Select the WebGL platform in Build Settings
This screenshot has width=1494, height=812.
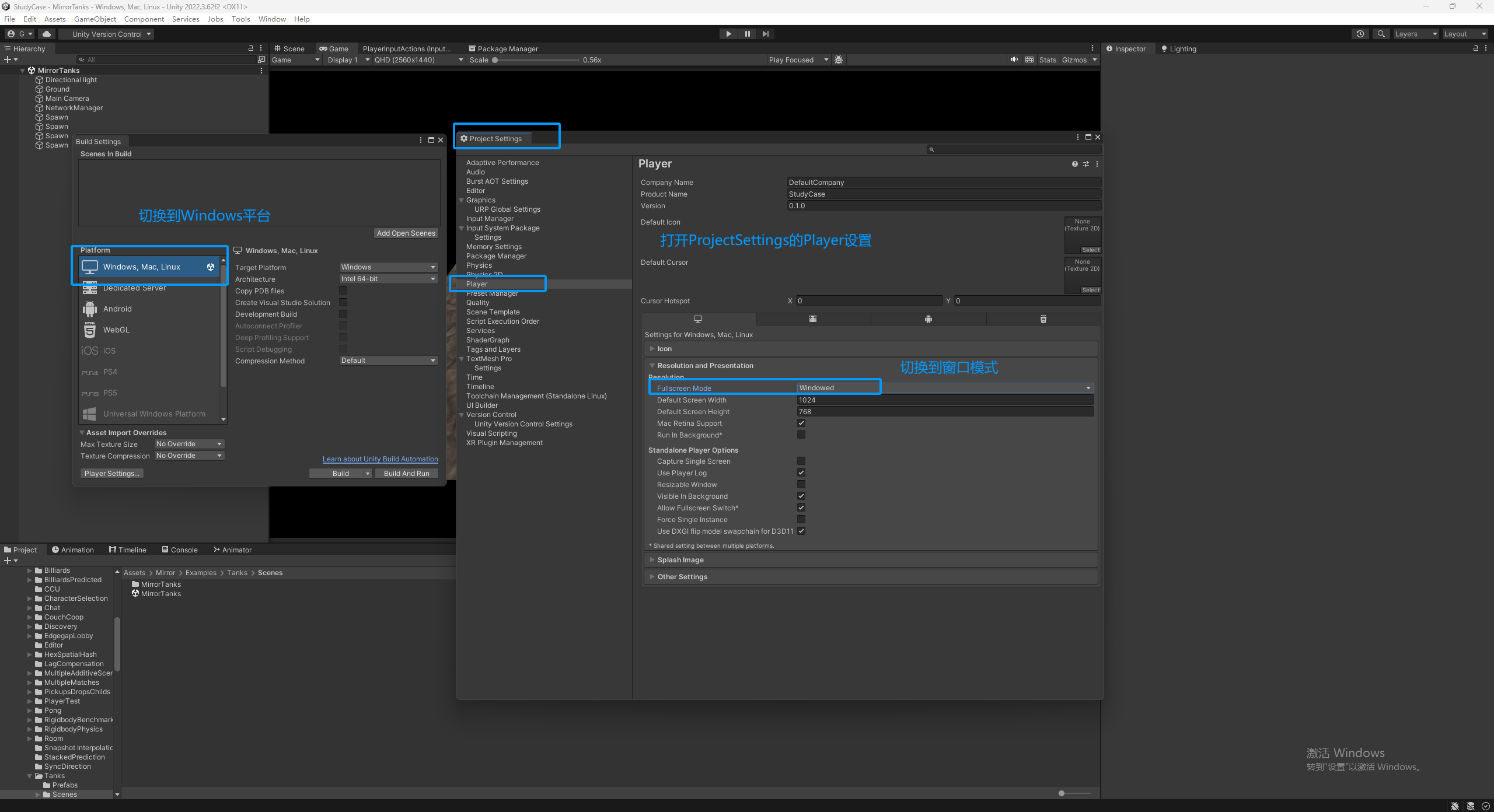click(116, 330)
